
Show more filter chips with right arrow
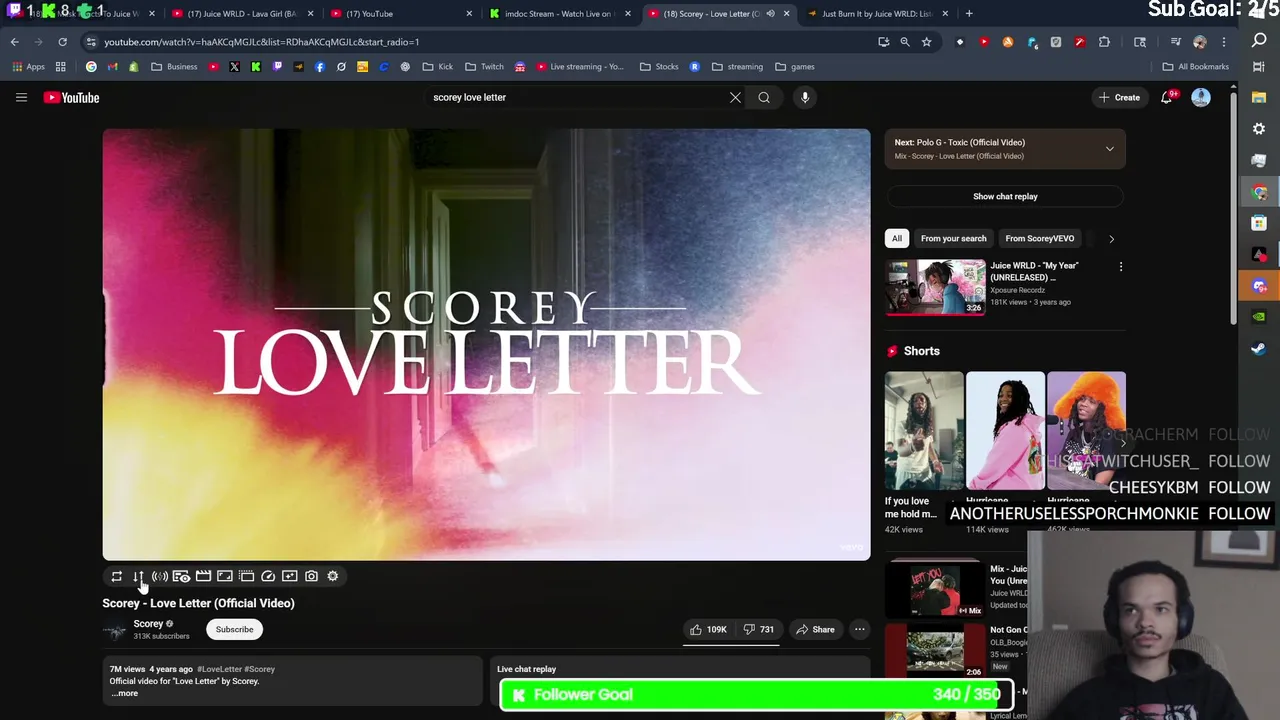pyautogui.click(x=1111, y=239)
